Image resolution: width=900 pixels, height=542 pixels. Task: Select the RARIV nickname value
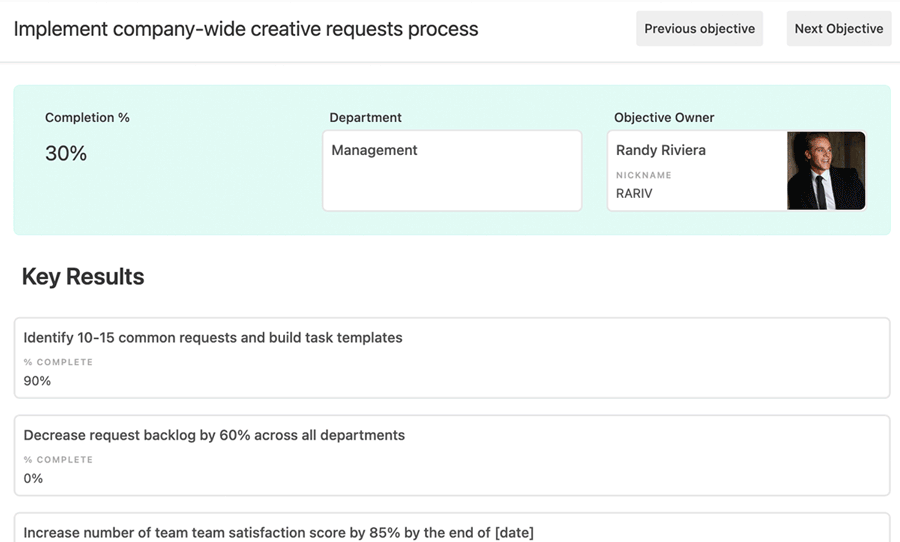pyautogui.click(x=634, y=193)
